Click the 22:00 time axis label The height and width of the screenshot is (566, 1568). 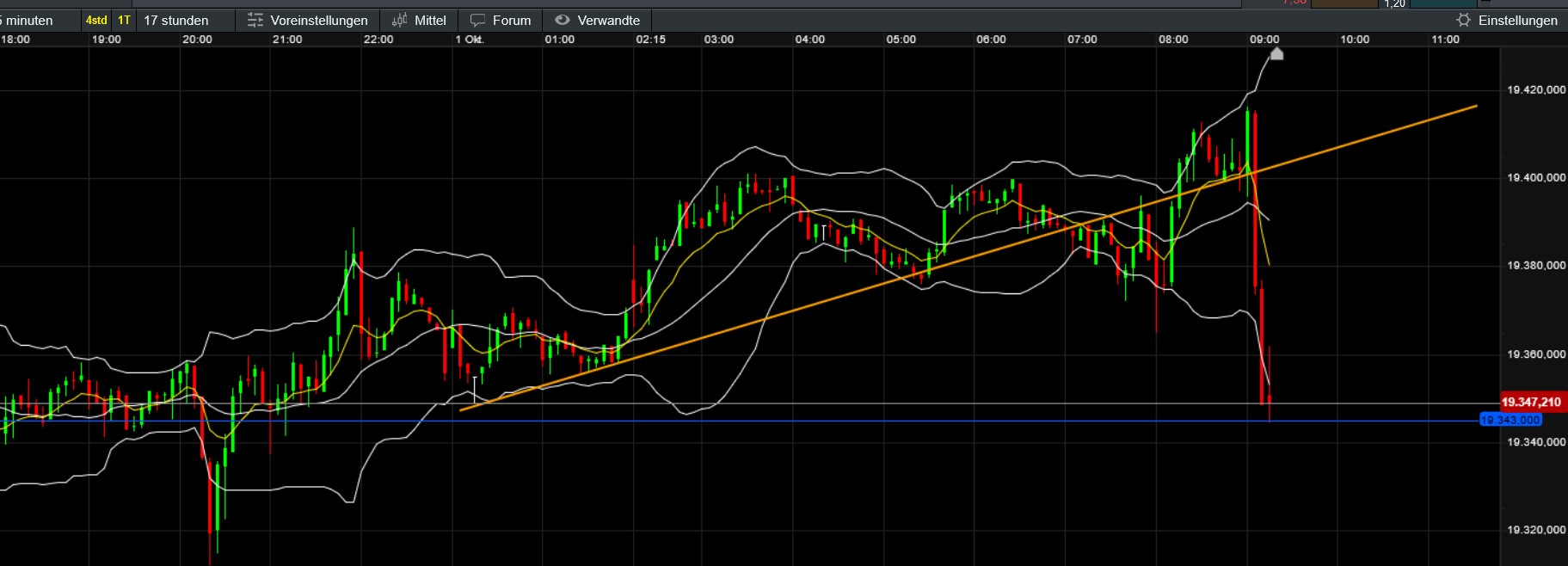378,40
